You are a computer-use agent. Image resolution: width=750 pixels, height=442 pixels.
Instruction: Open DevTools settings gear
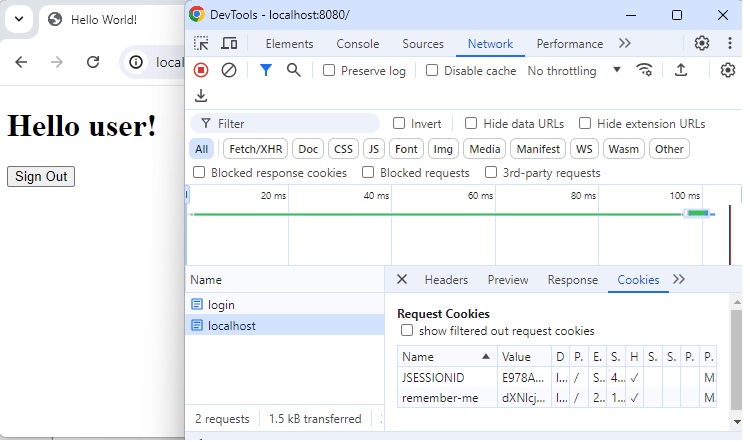pos(702,44)
